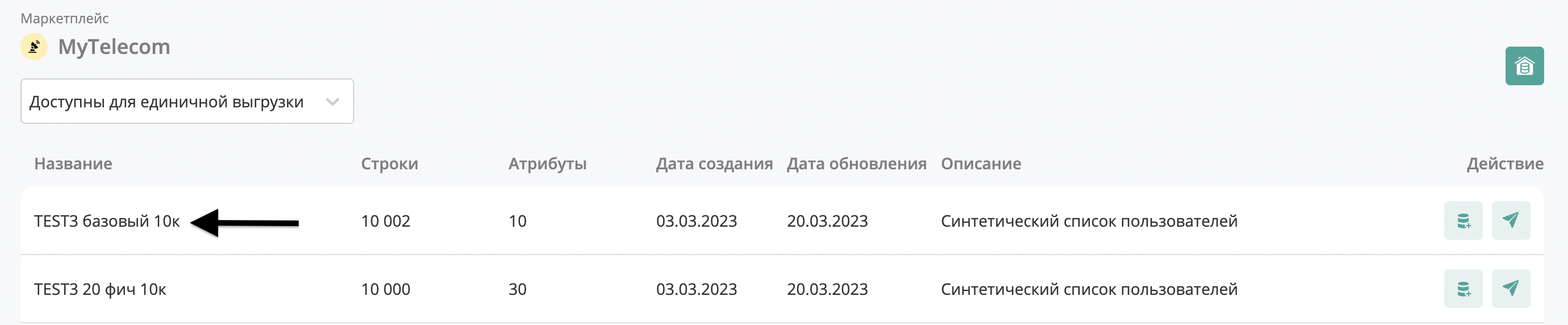
Task: Sort by the Атрибуты column header
Action: [x=547, y=164]
